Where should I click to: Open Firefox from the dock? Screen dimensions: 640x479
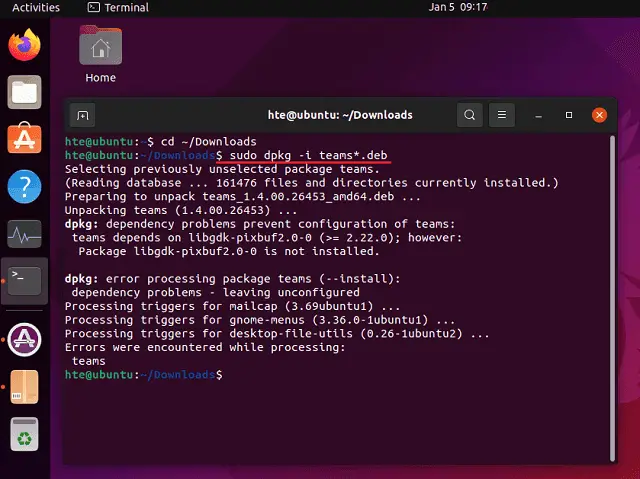coord(24,45)
